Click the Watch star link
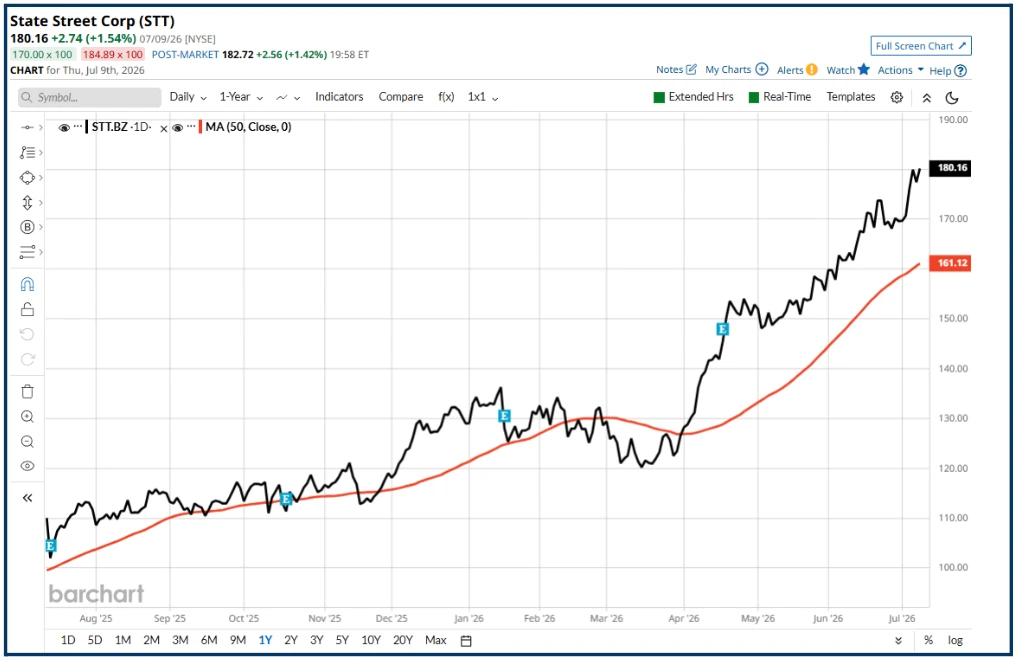The height and width of the screenshot is (660, 1016). [x=848, y=69]
